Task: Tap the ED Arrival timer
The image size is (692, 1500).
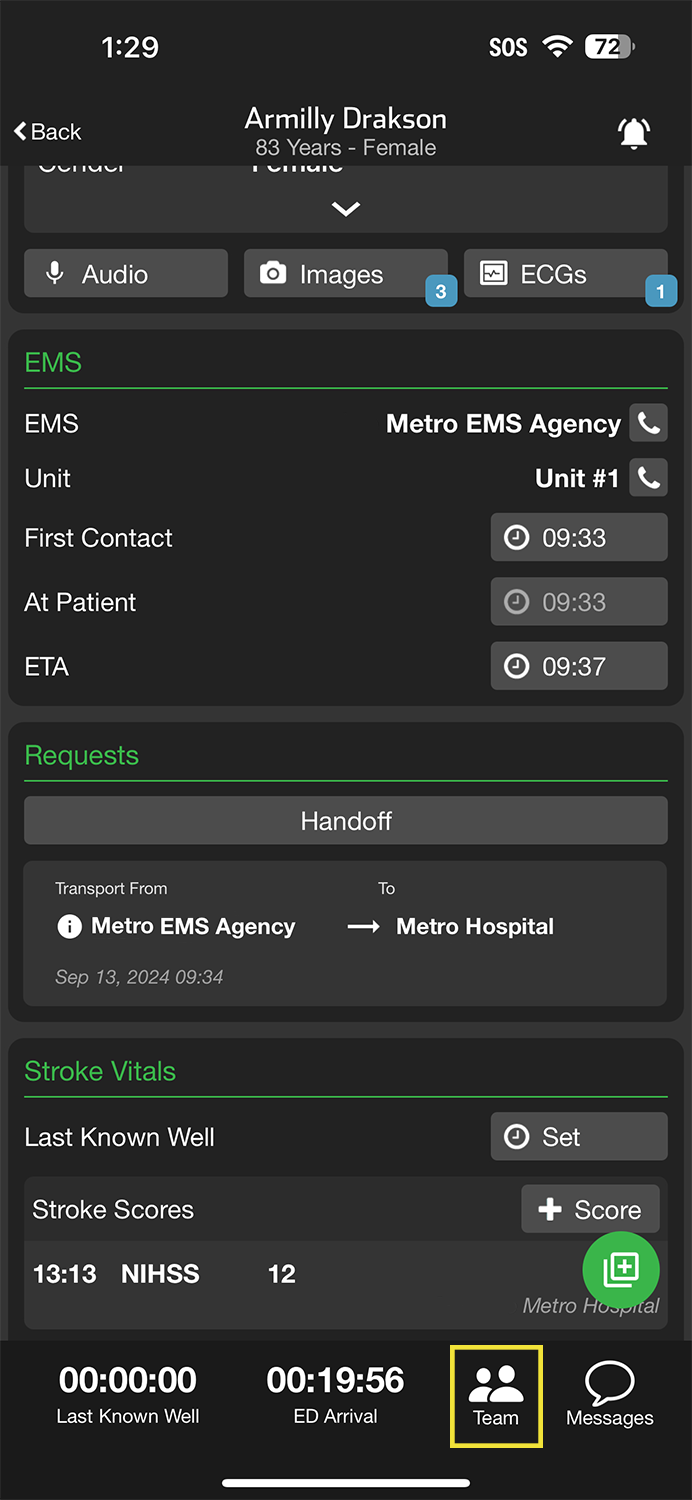Action: [336, 1393]
